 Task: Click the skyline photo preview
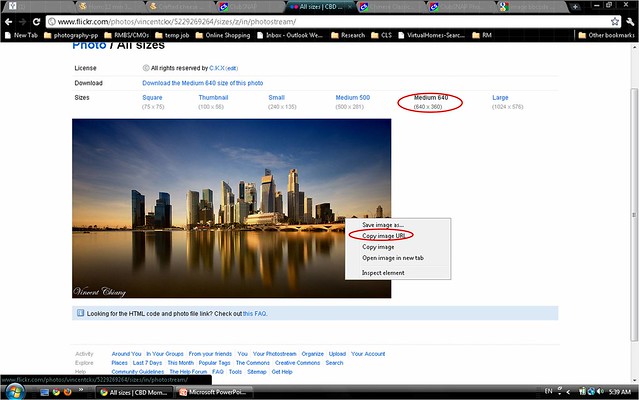tap(231, 208)
